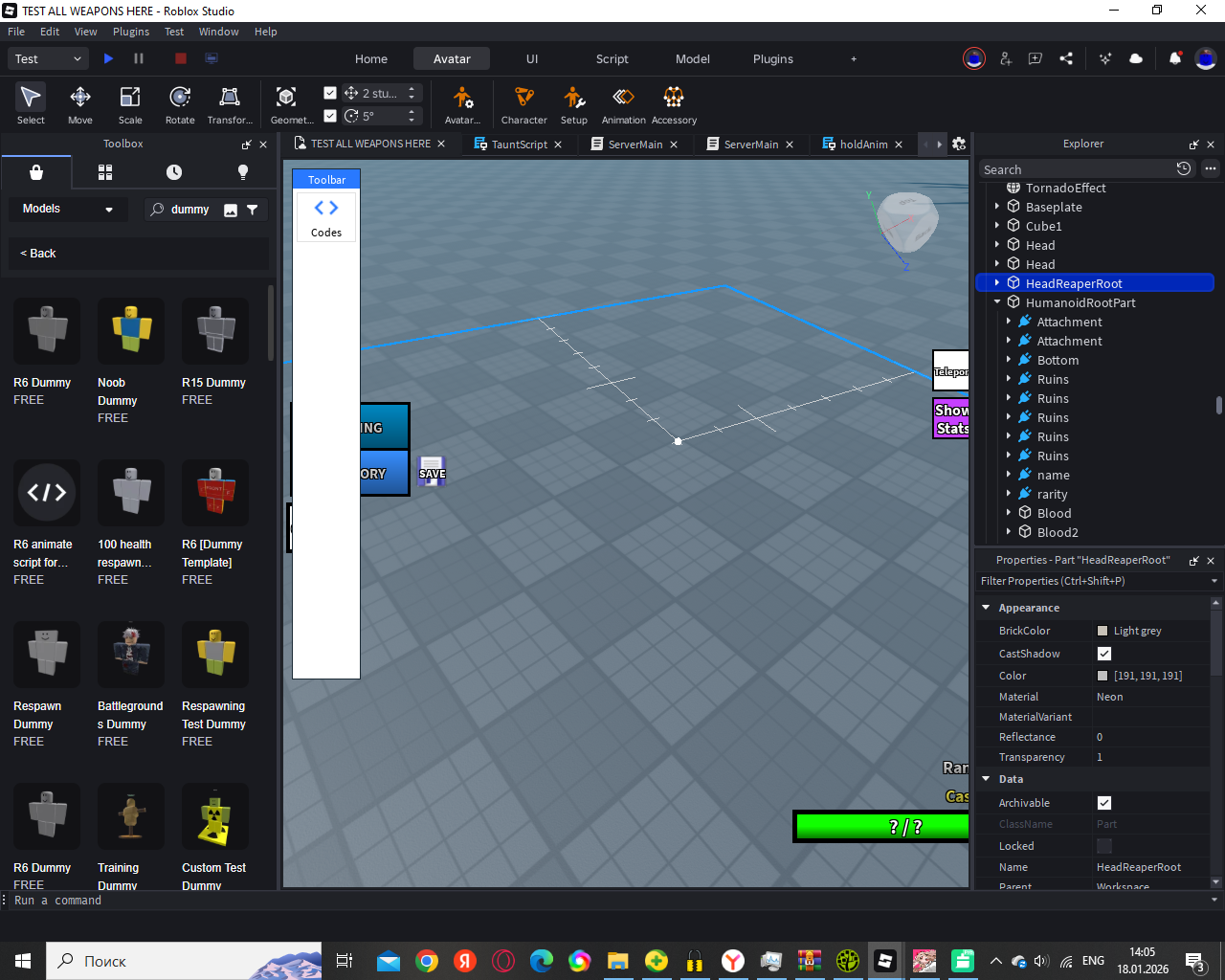The image size is (1225, 980).
Task: Click the Color 191,191,191 swatch
Action: pyautogui.click(x=1102, y=676)
